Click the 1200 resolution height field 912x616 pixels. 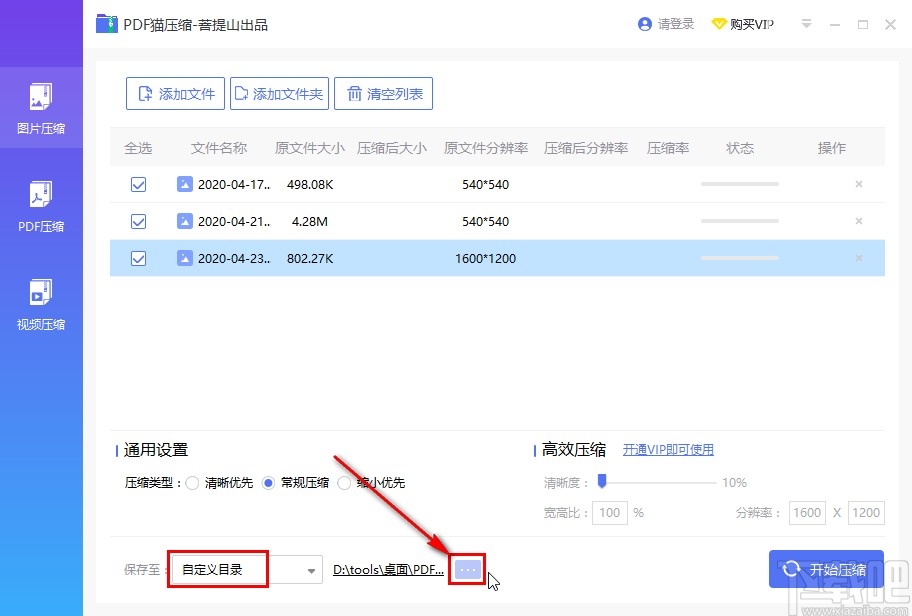pyautogui.click(x=866, y=512)
